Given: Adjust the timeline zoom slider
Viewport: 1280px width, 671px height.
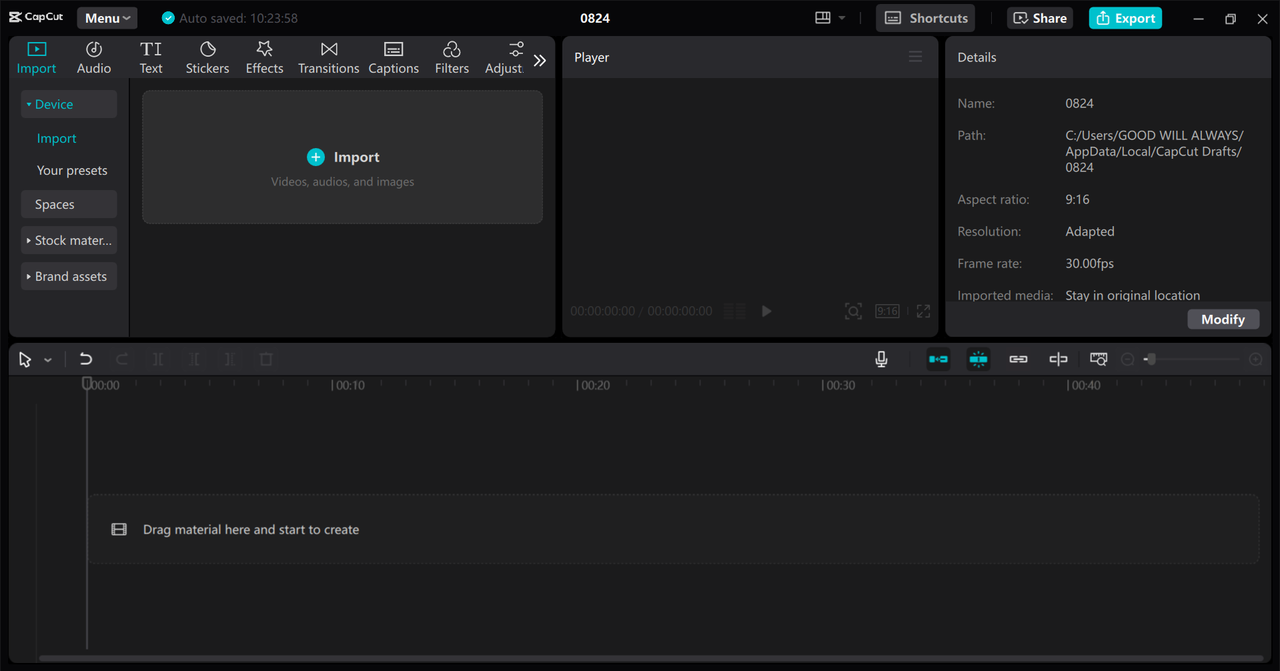Looking at the screenshot, I should point(1150,359).
